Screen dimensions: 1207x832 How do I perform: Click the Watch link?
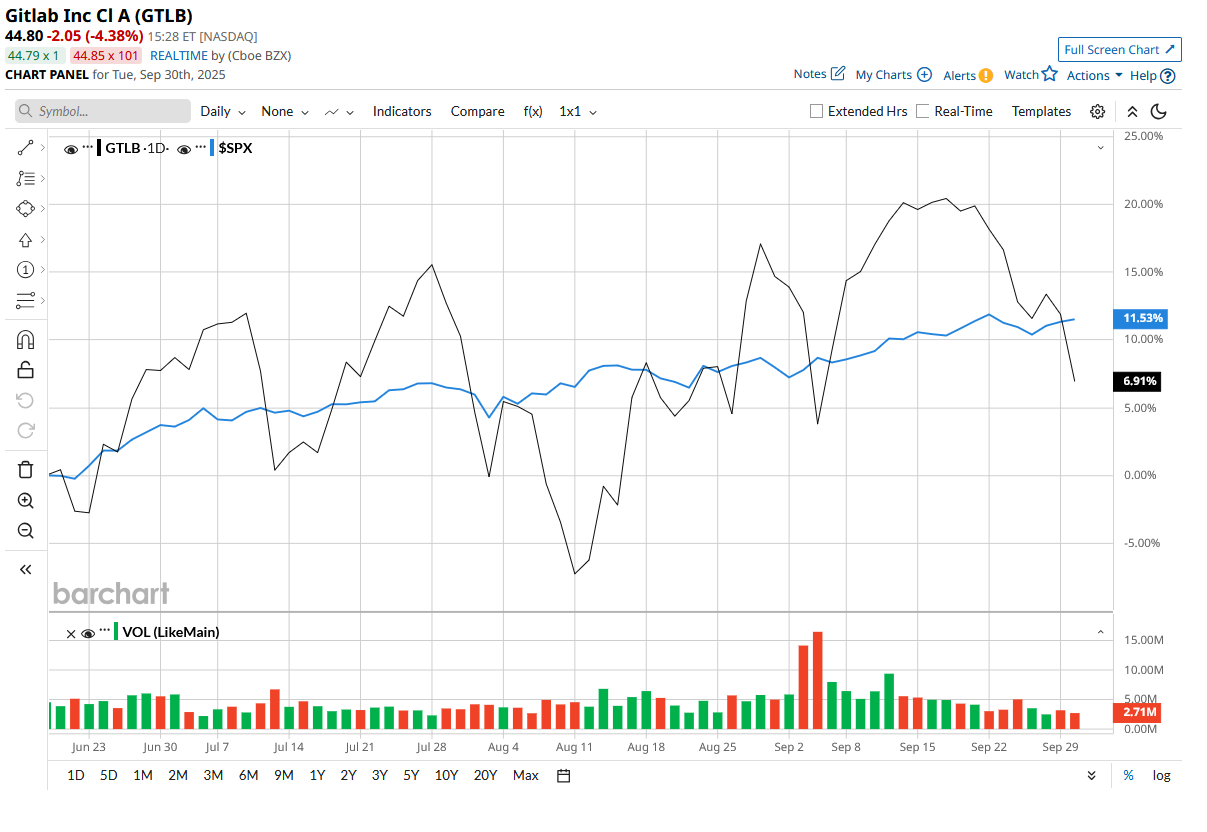click(1021, 74)
